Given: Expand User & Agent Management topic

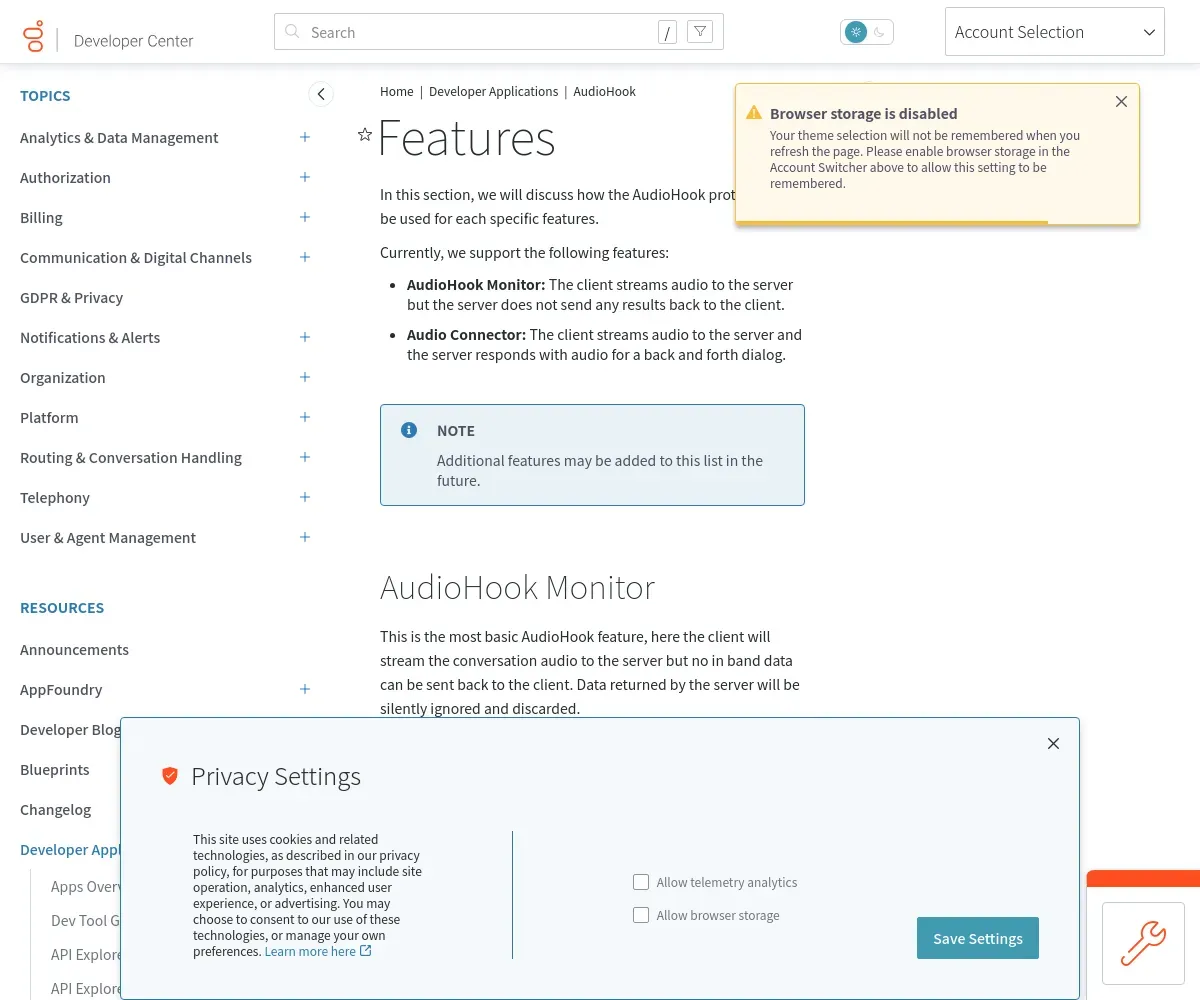Looking at the screenshot, I should pos(305,537).
